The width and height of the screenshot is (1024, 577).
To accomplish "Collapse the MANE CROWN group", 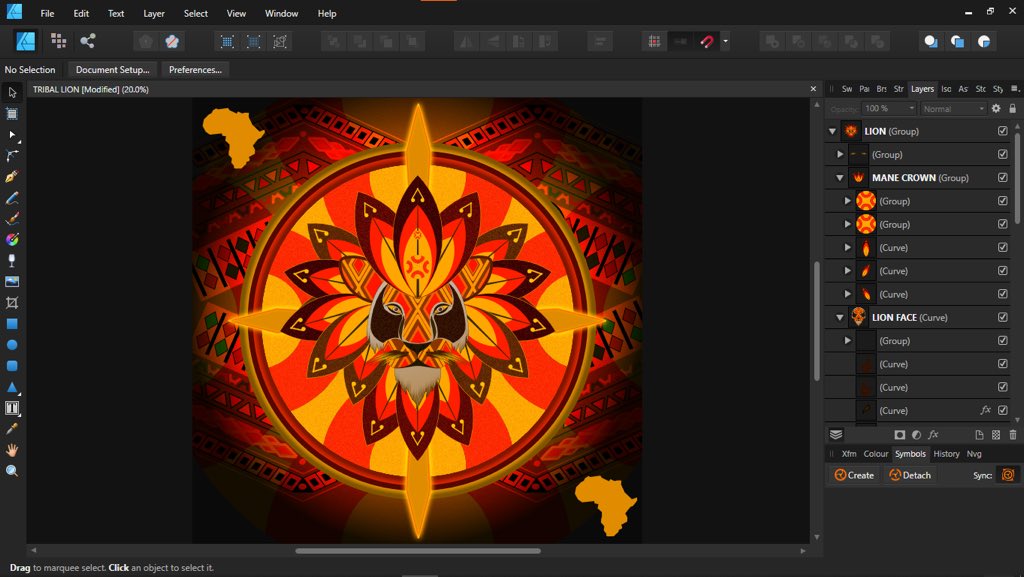I will pyautogui.click(x=840, y=178).
